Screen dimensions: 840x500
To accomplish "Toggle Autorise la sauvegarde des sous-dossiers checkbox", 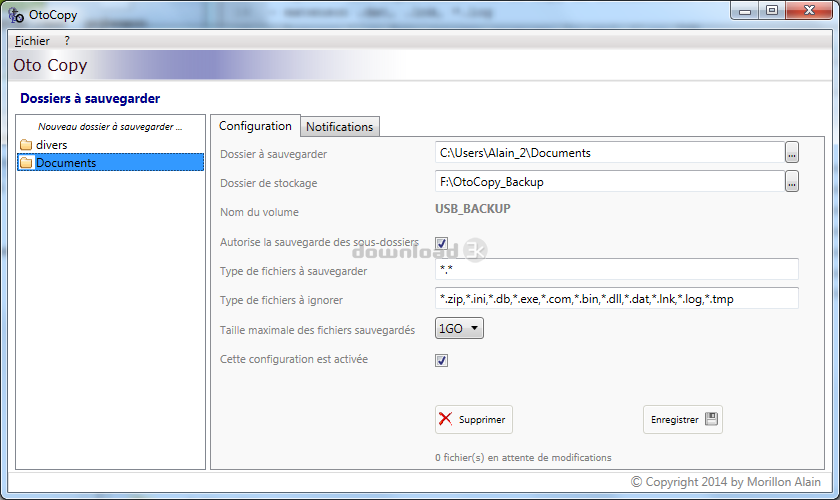I will pyautogui.click(x=441, y=243).
